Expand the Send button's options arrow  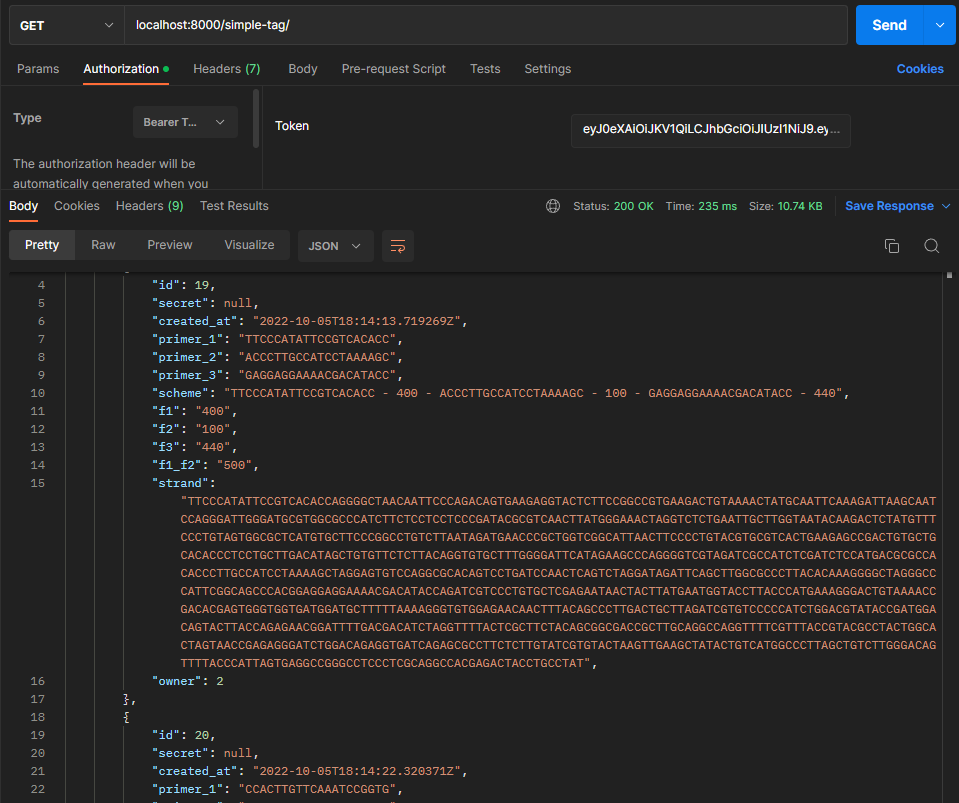point(941,24)
